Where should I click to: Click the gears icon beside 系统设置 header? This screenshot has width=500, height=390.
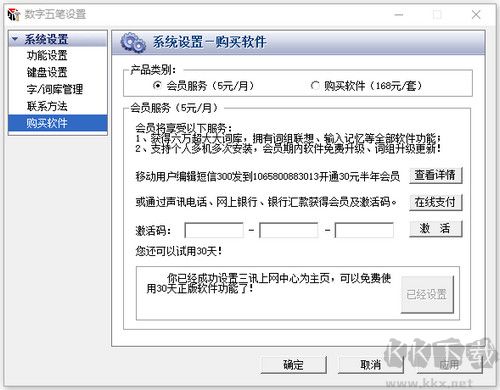tap(133, 43)
